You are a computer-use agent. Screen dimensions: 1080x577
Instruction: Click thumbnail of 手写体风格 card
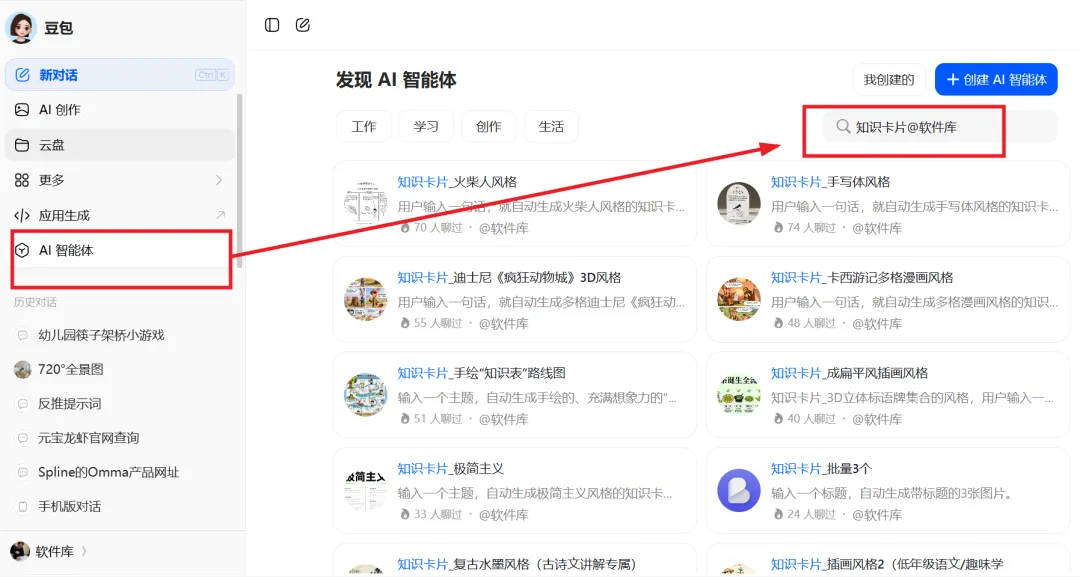tap(739, 203)
